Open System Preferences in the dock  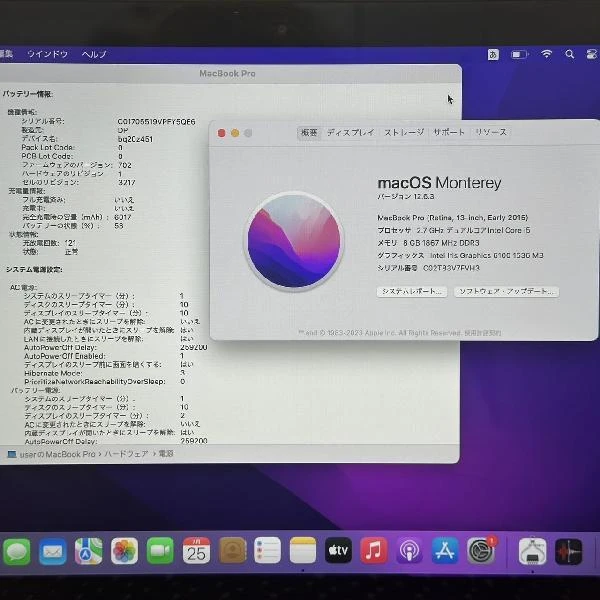(x=481, y=550)
